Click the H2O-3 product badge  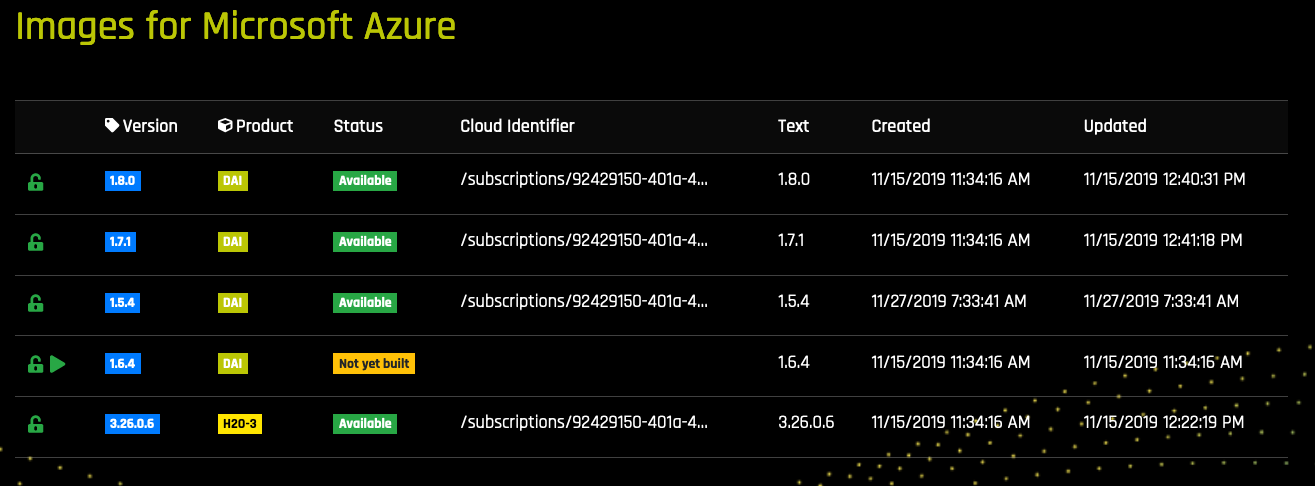[x=240, y=424]
